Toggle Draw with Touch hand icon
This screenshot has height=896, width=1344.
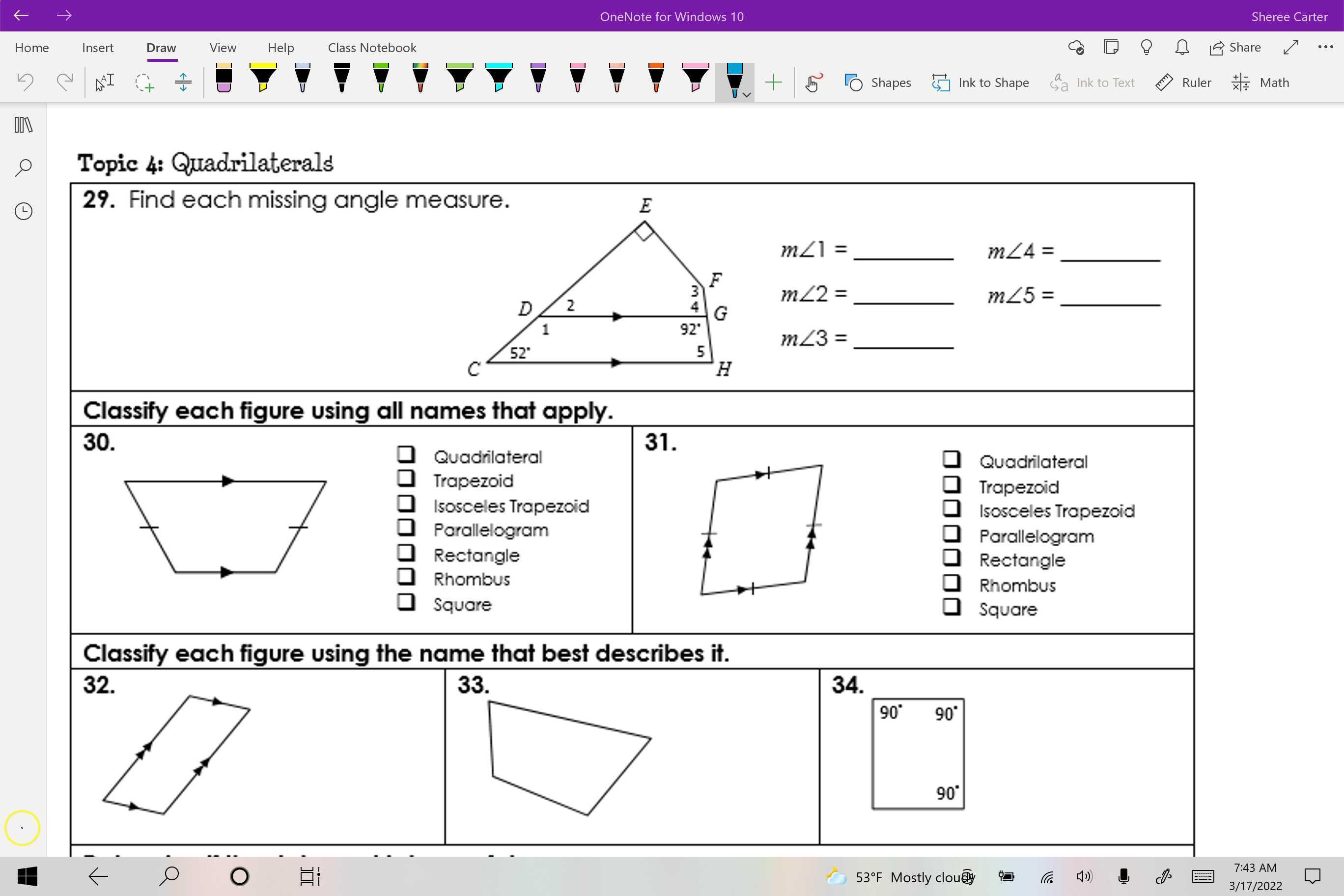coord(813,83)
